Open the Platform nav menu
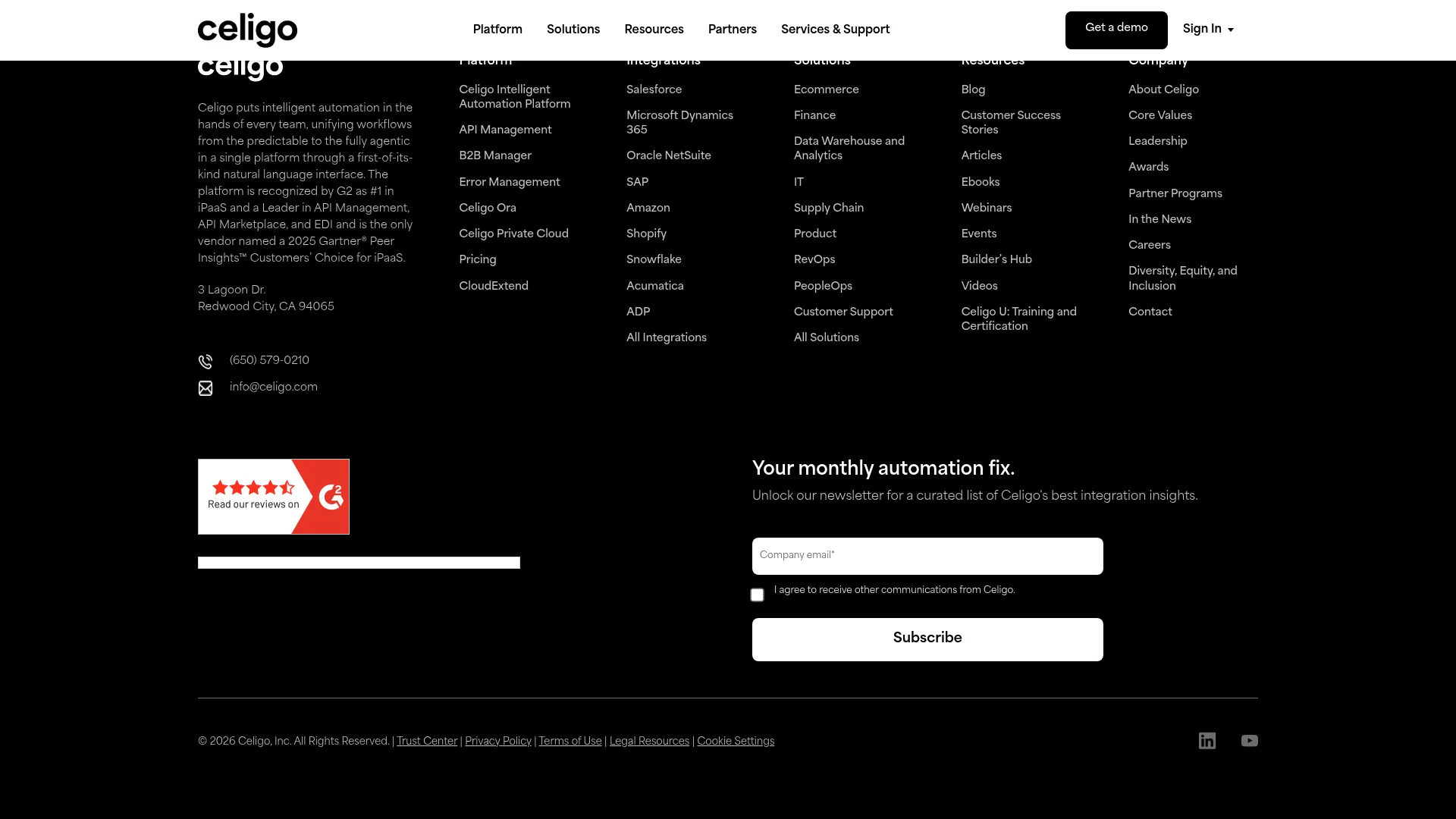The image size is (1456, 819). (x=497, y=30)
